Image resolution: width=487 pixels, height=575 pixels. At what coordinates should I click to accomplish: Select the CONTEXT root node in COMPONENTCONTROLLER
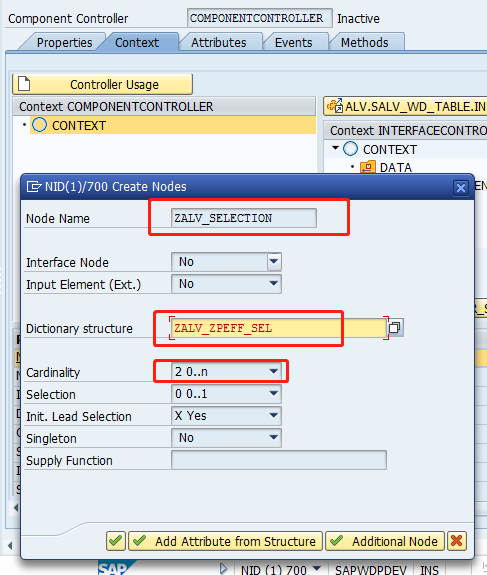(x=172, y=125)
